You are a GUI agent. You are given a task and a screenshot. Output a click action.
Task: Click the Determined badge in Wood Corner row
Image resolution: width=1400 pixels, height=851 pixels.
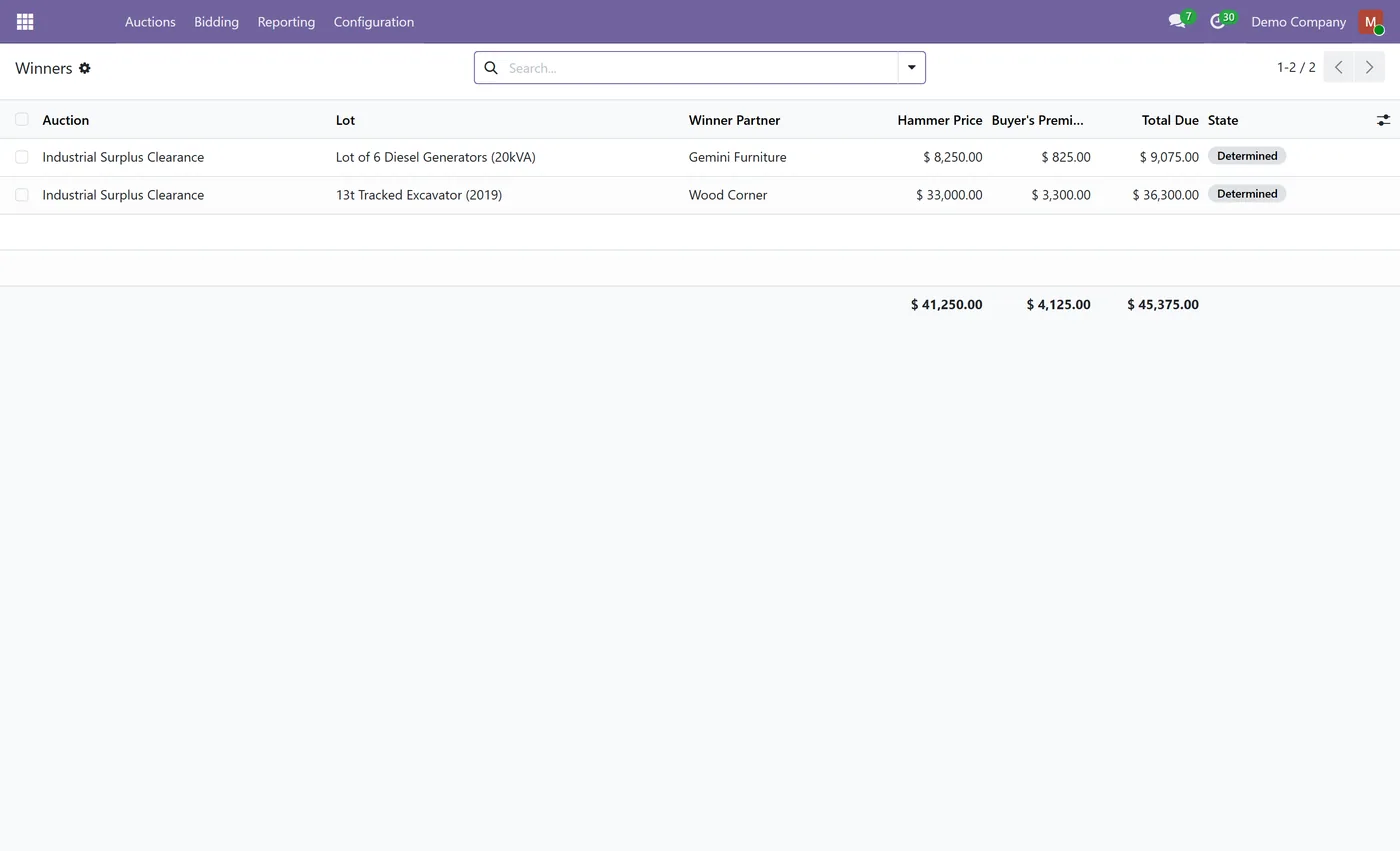1247,194
